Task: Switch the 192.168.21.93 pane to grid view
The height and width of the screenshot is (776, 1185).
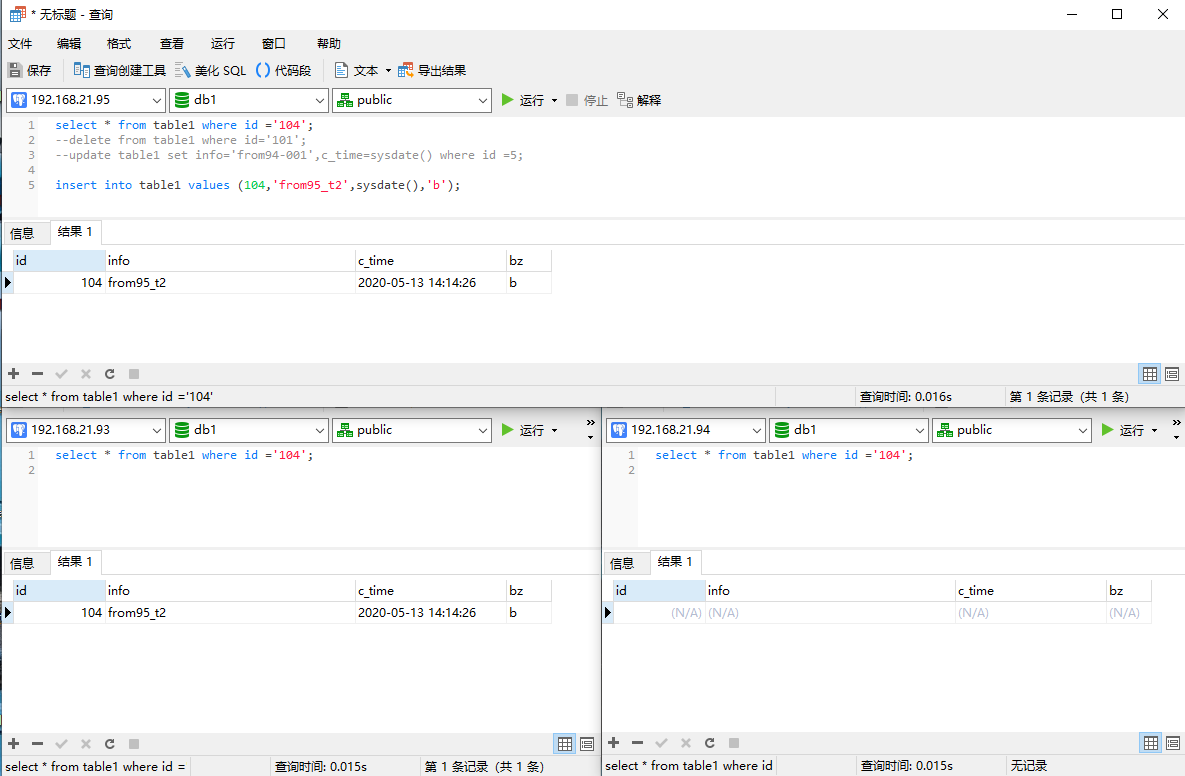Action: click(565, 744)
